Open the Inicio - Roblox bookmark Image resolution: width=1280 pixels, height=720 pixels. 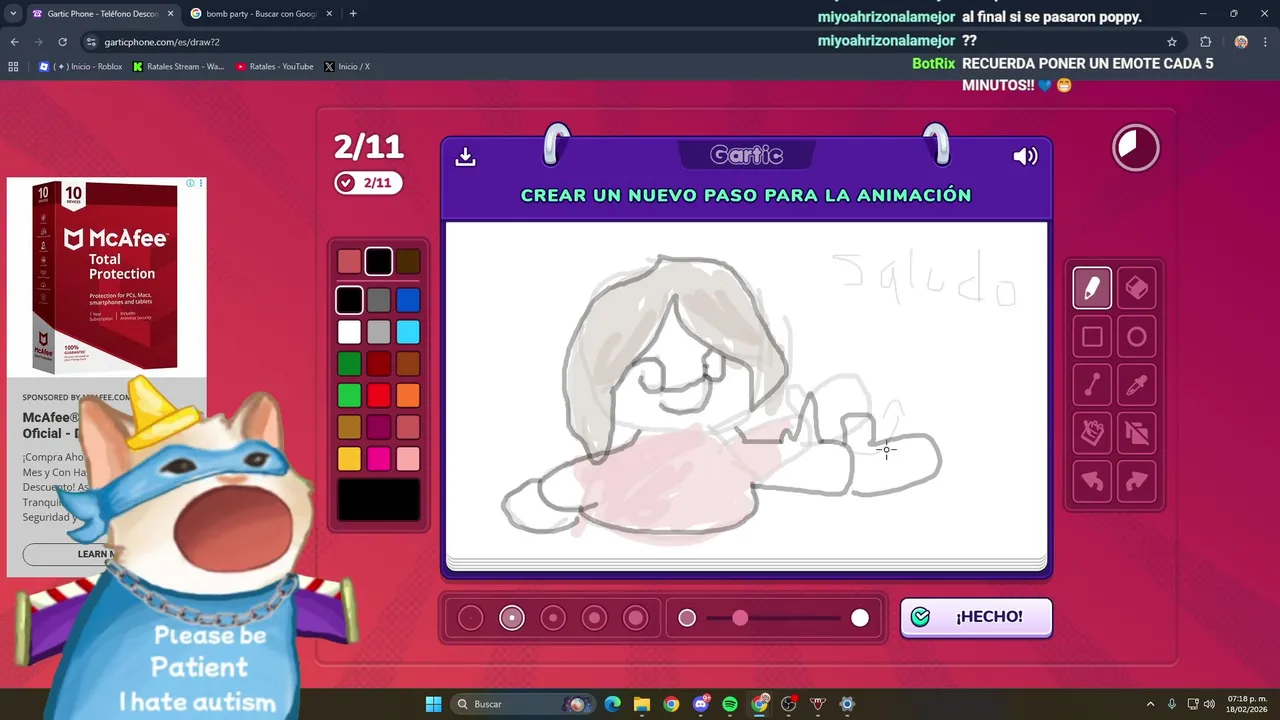80,67
